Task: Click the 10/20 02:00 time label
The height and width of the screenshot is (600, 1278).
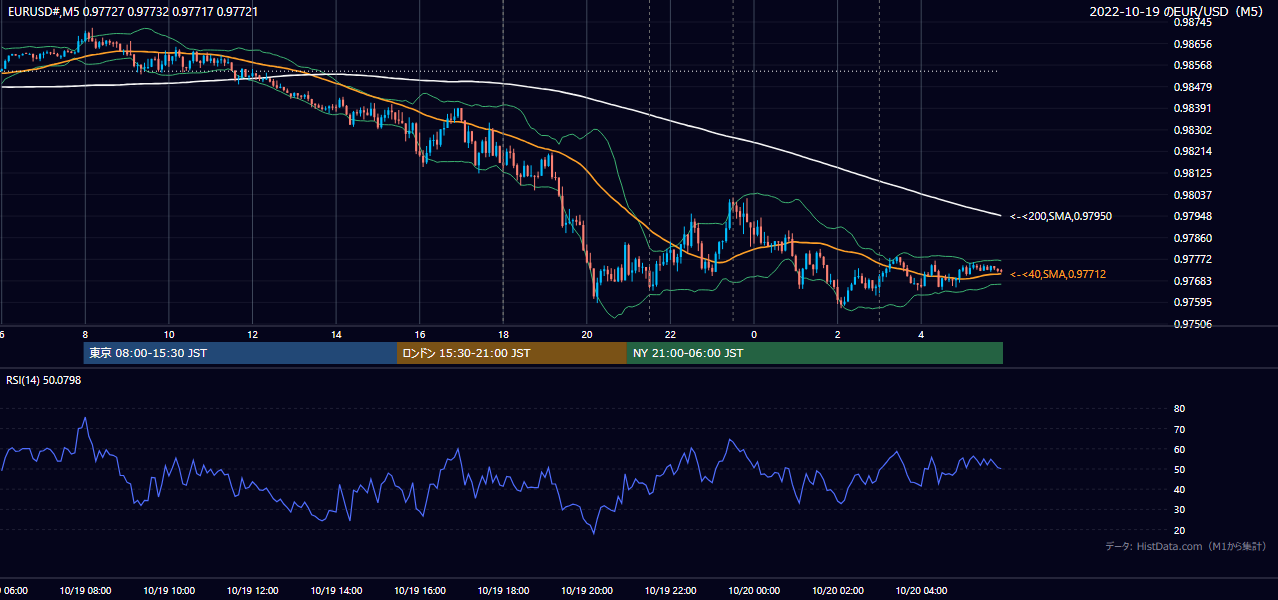Action: (x=837, y=591)
